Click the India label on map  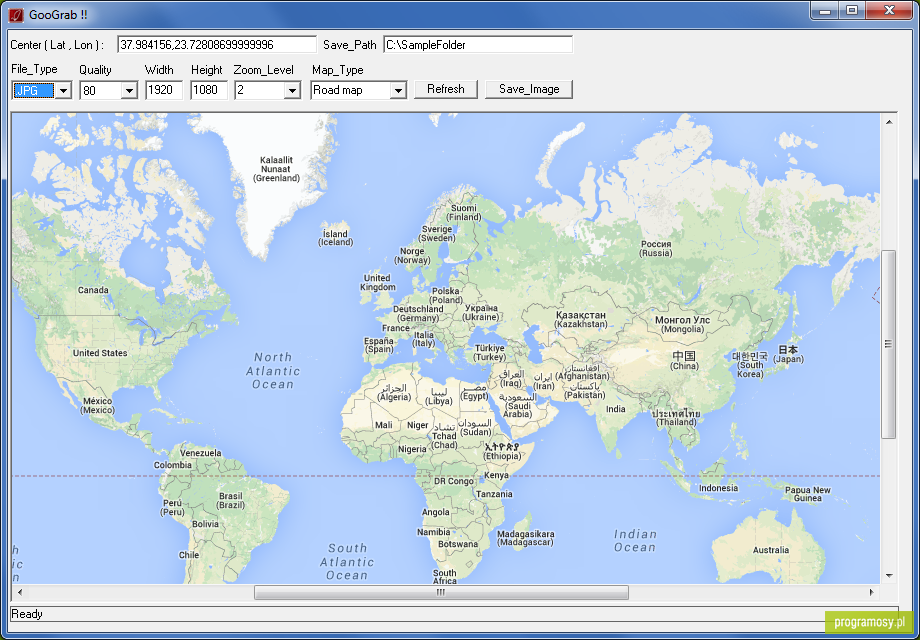click(x=615, y=409)
